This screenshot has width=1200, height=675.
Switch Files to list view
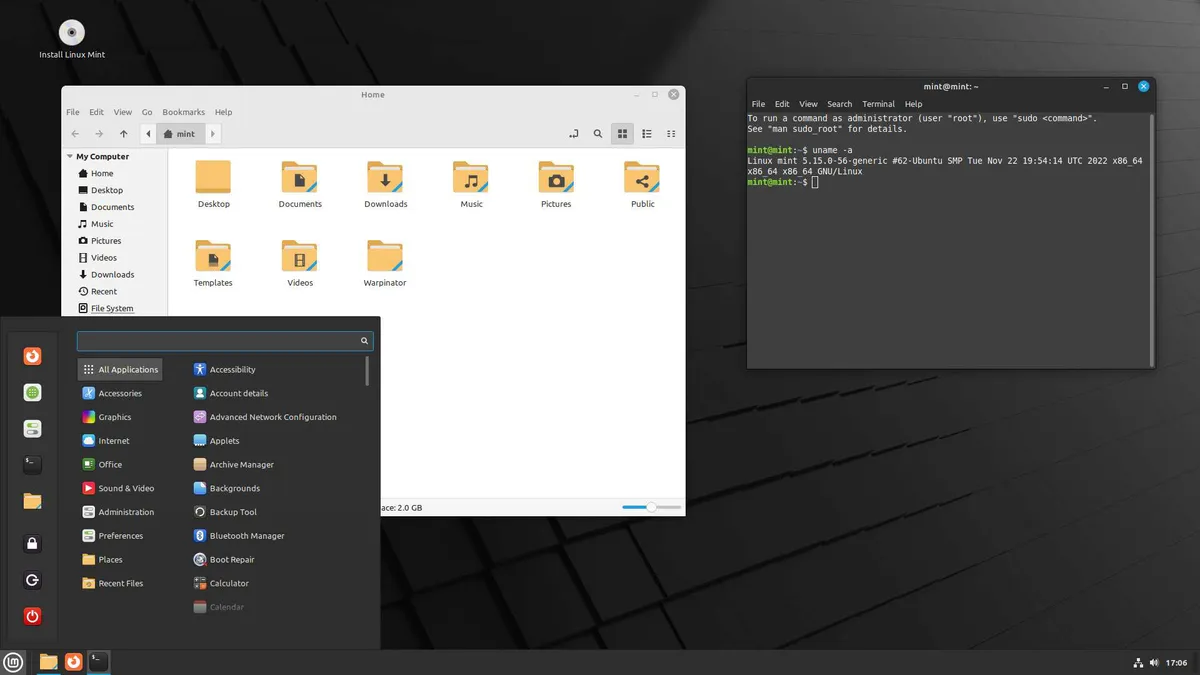647,134
